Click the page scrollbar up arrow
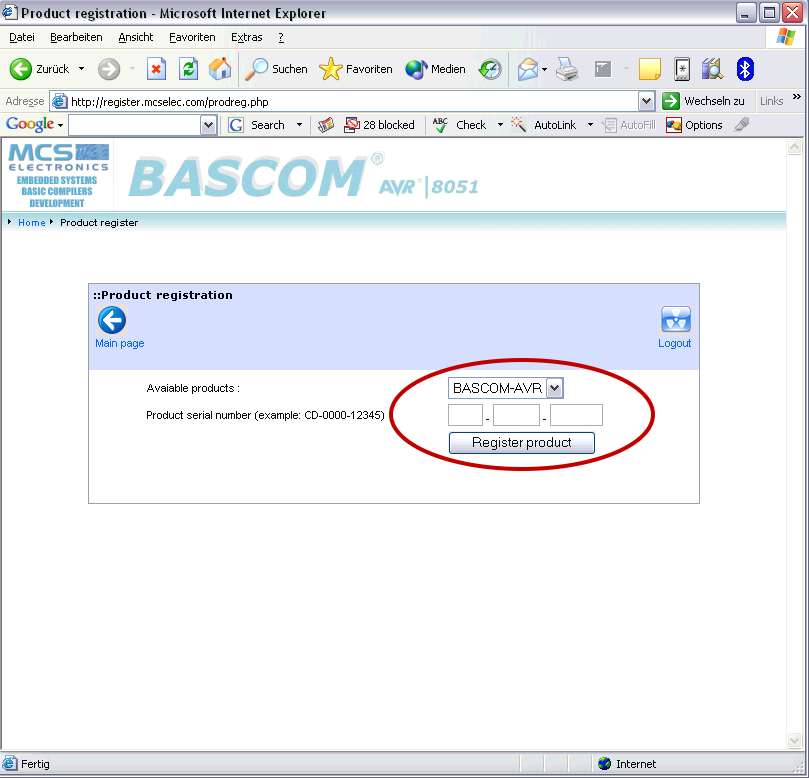Image resolution: width=809 pixels, height=778 pixels. pos(794,148)
